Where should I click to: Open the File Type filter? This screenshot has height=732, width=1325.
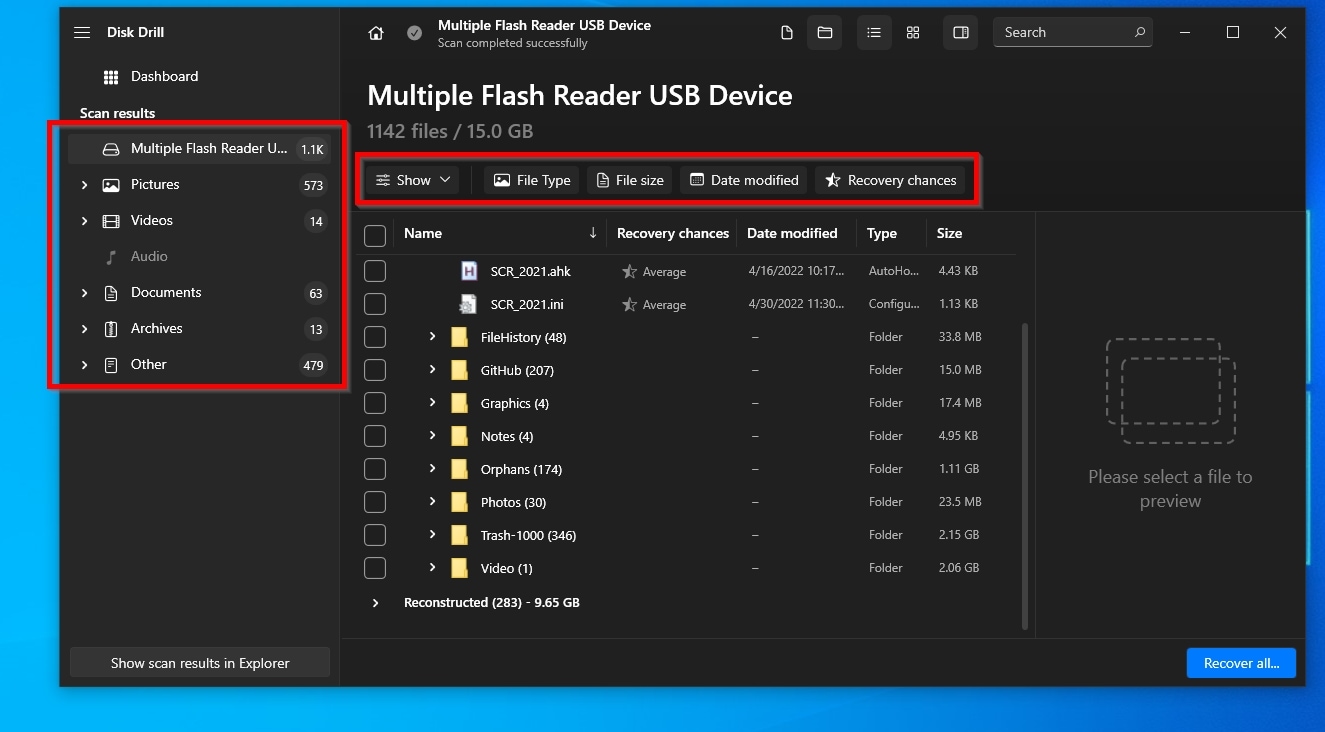(531, 180)
